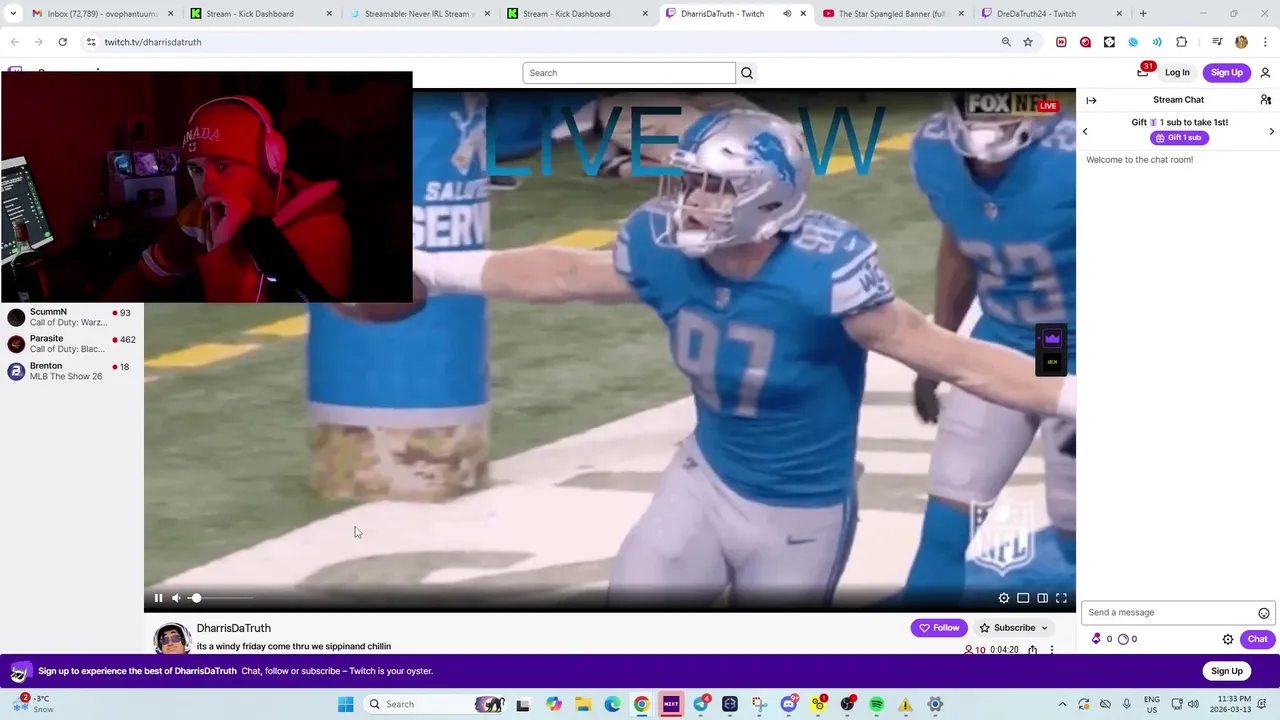
Task: Open the Twitch user profile menu icon
Action: pyautogui.click(x=1265, y=72)
